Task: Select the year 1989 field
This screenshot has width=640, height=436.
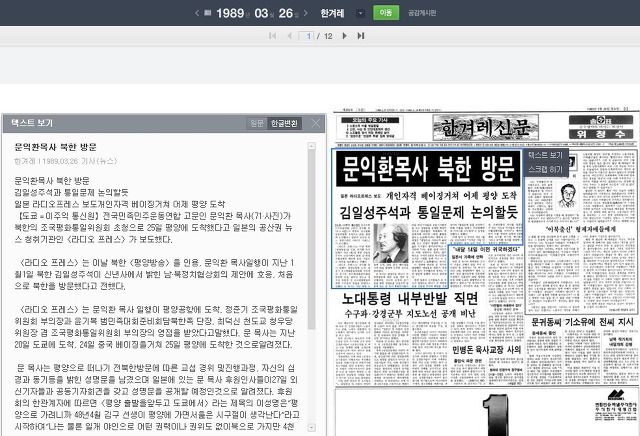Action: (x=230, y=13)
